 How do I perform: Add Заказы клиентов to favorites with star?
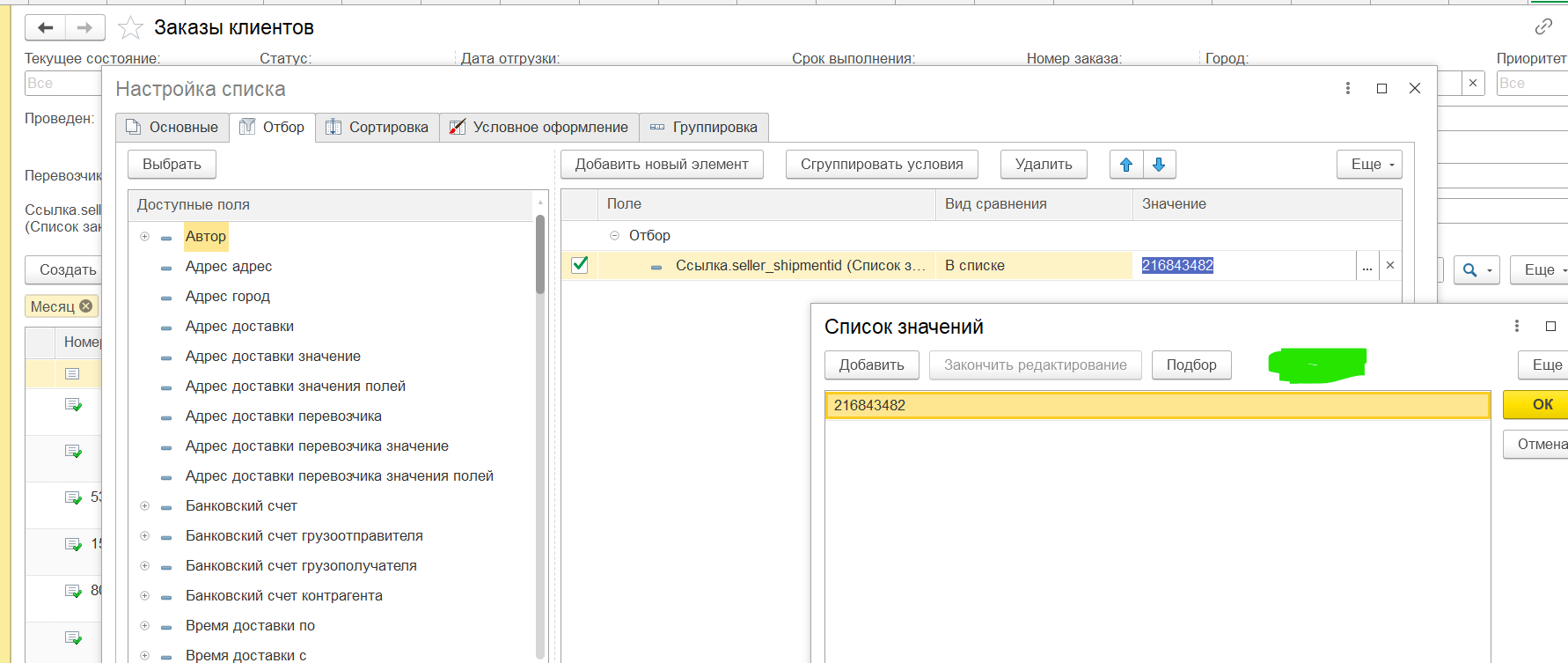(130, 28)
